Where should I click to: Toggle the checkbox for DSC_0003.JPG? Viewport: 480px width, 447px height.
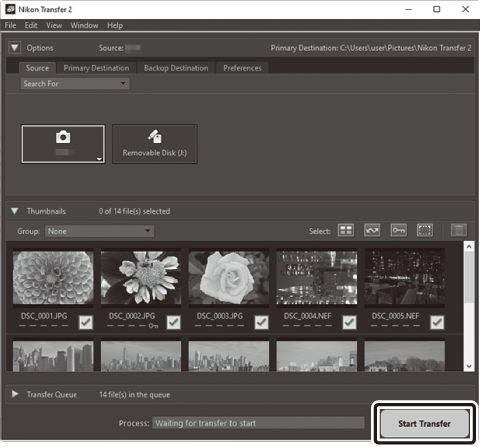[x=262, y=322]
